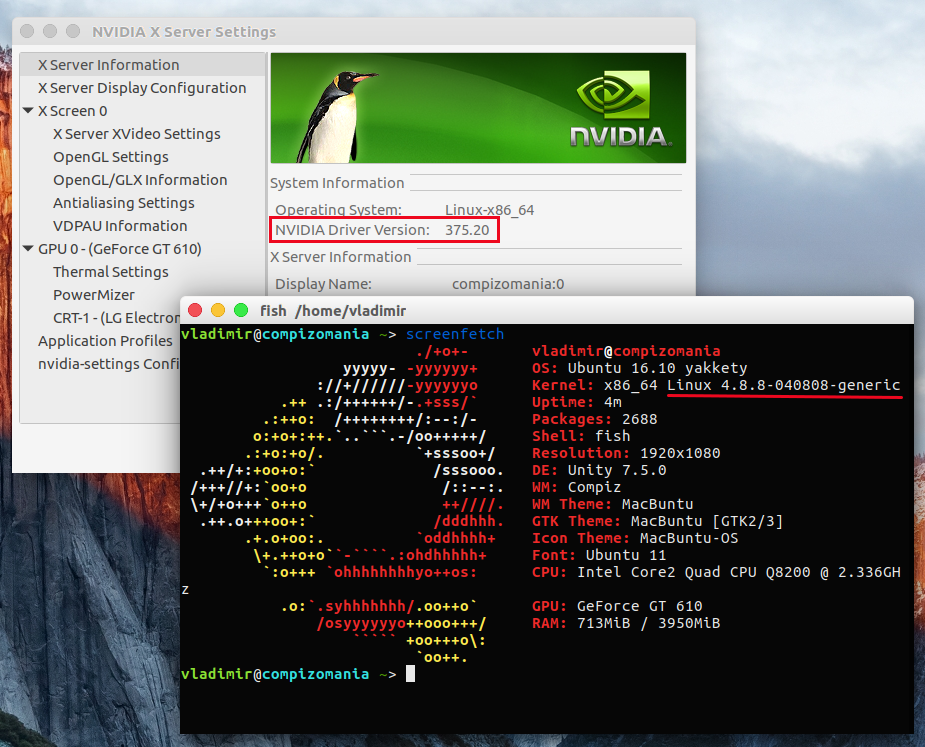925x747 pixels.
Task: Click the Kernel line in terminal output
Action: (716, 385)
